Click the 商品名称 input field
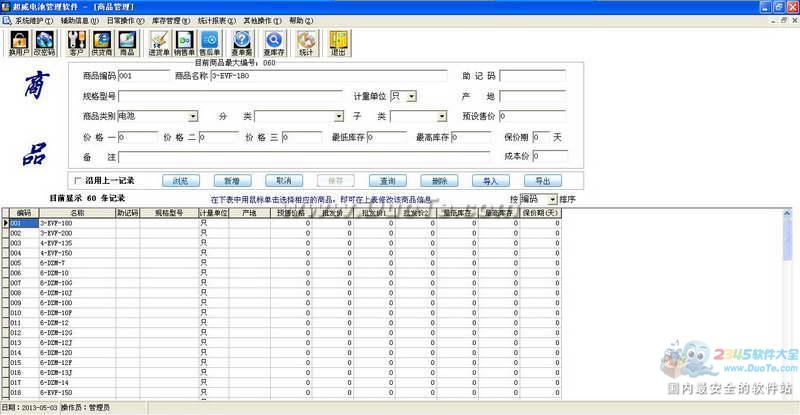This screenshot has width=800, height=415. coord(328,76)
